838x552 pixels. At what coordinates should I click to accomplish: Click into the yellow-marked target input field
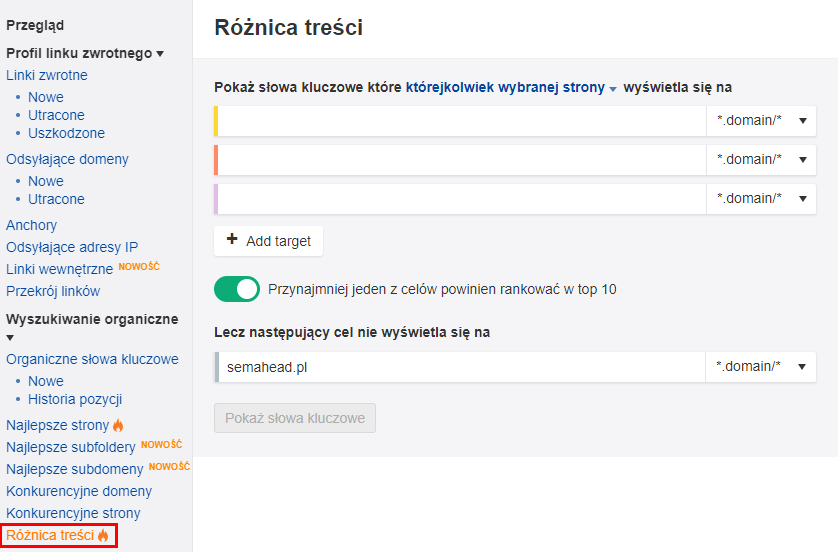462,121
